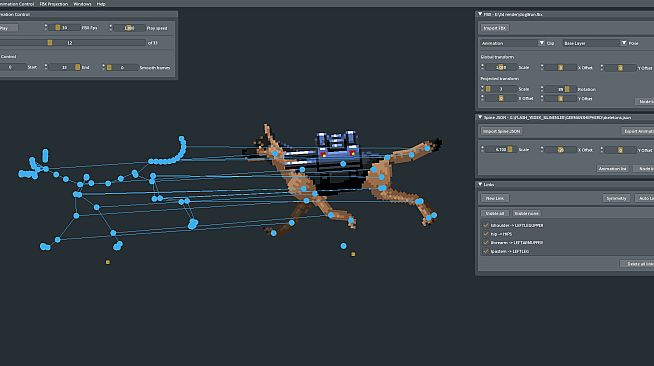Collapse the FBX panel header triangle
The image size is (654, 366).
pos(480,14)
